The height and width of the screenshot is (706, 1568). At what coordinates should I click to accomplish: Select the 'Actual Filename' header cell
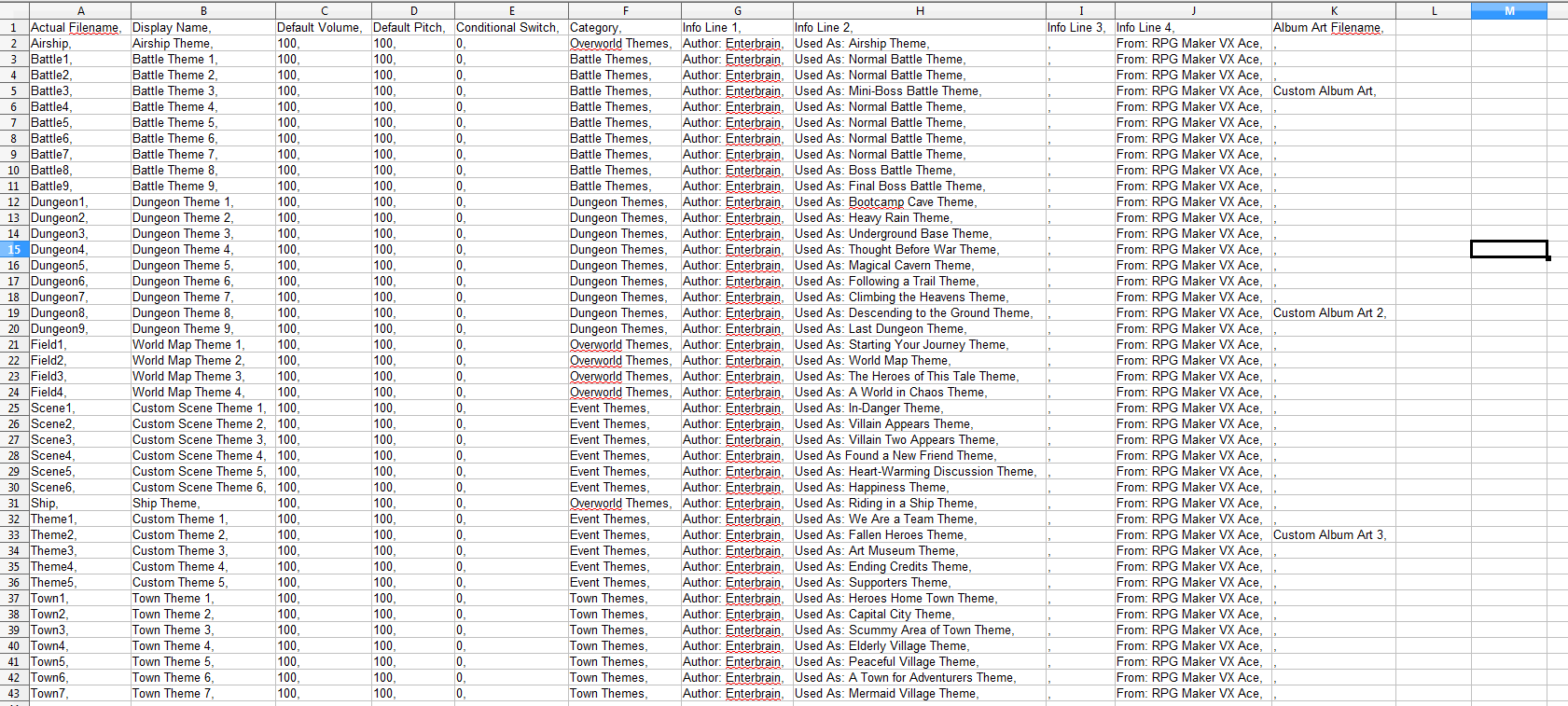76,27
